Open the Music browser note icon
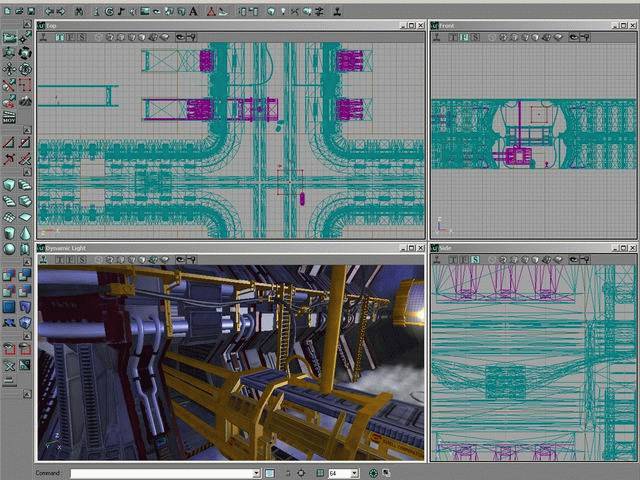The width and height of the screenshot is (640, 480). (120, 11)
